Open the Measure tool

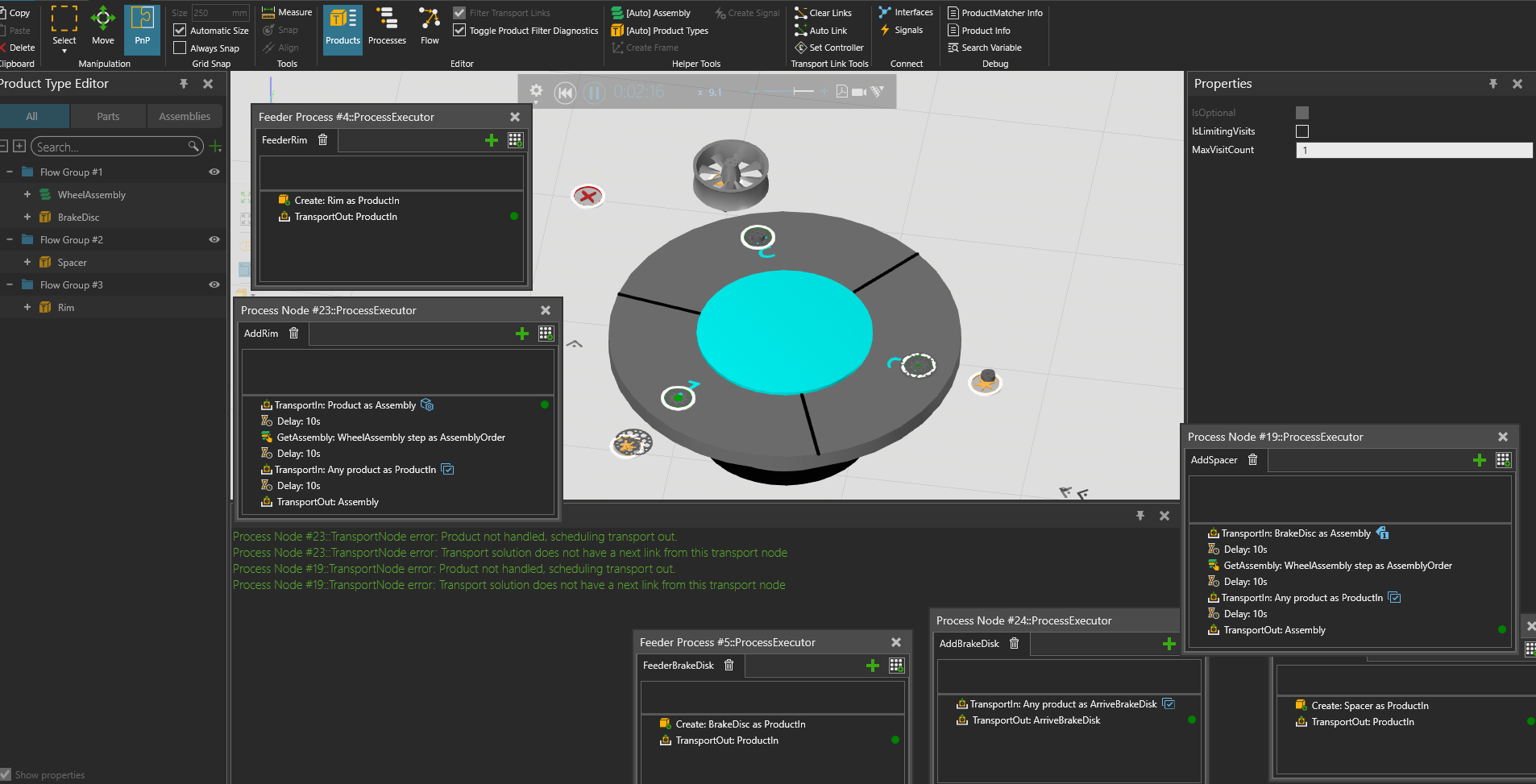287,12
